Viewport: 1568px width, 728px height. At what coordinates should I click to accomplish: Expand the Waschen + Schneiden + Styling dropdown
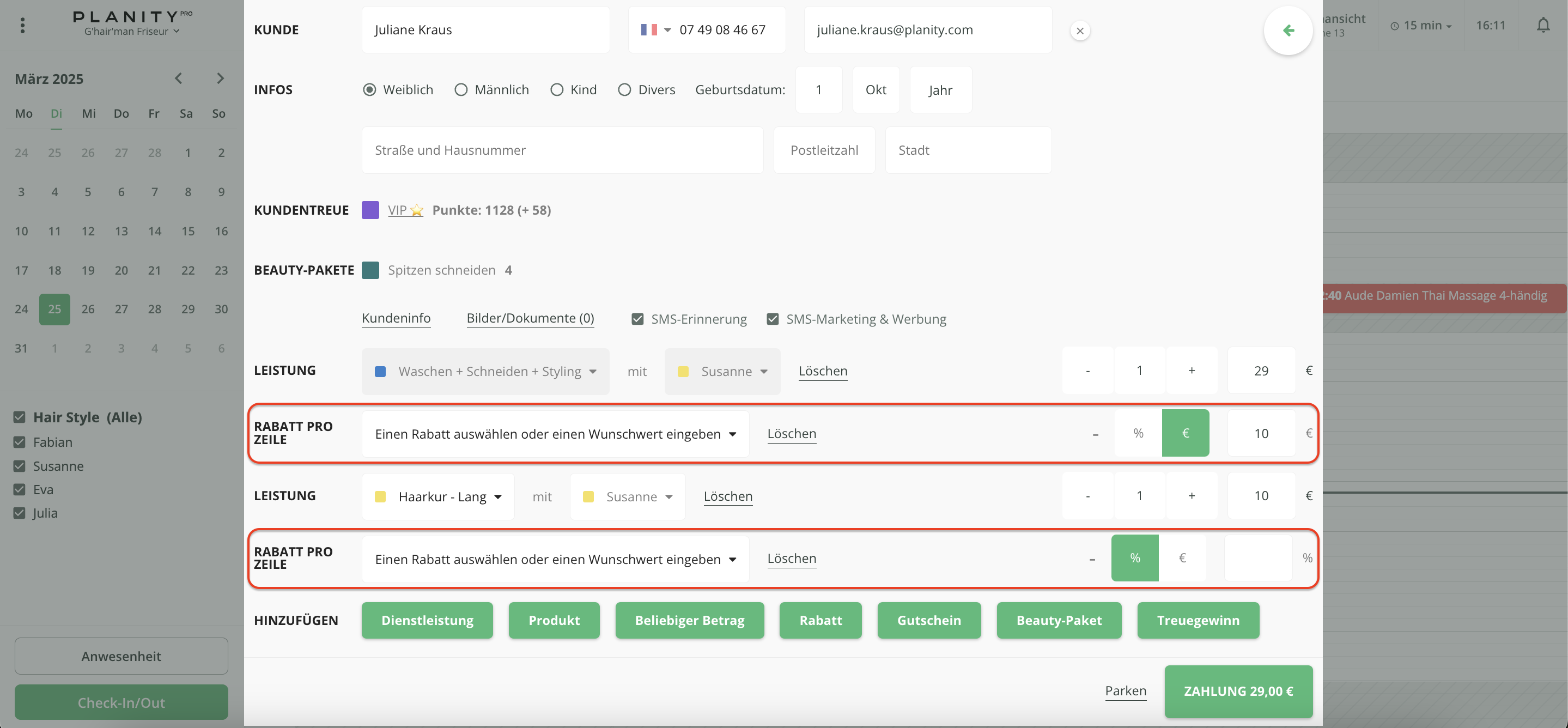coord(485,371)
